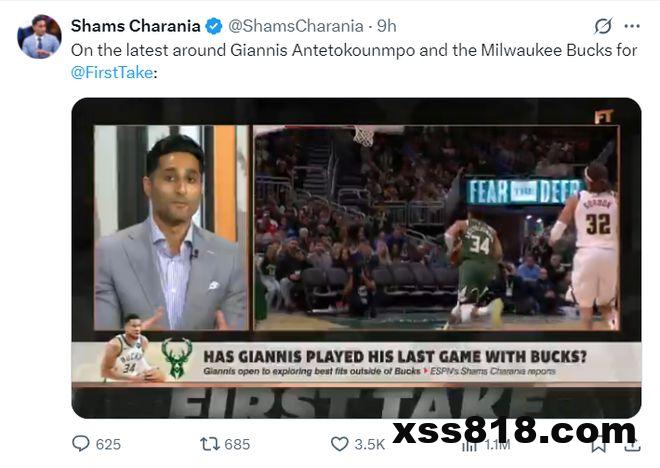Open the @FirstTake mention link
660x468 pixels.
tap(112, 72)
